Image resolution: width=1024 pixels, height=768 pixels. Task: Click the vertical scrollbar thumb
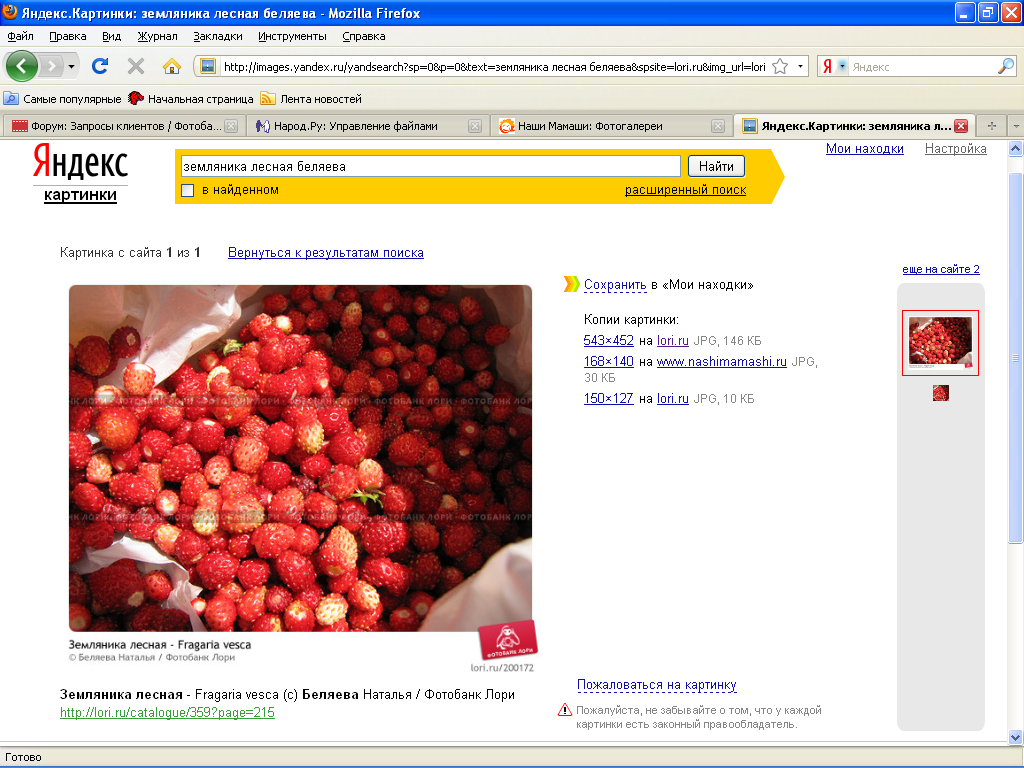(1016, 358)
